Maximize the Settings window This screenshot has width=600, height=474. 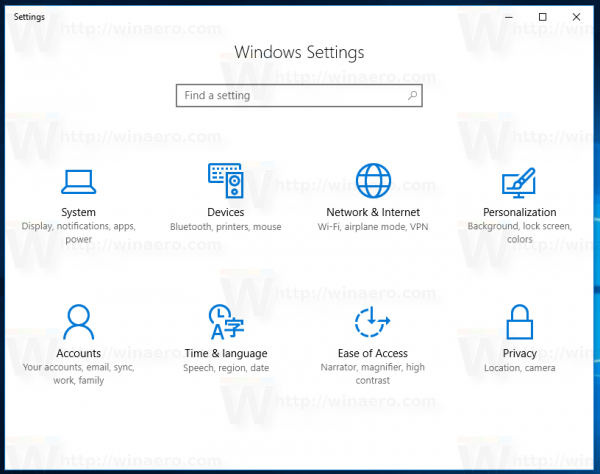point(543,17)
